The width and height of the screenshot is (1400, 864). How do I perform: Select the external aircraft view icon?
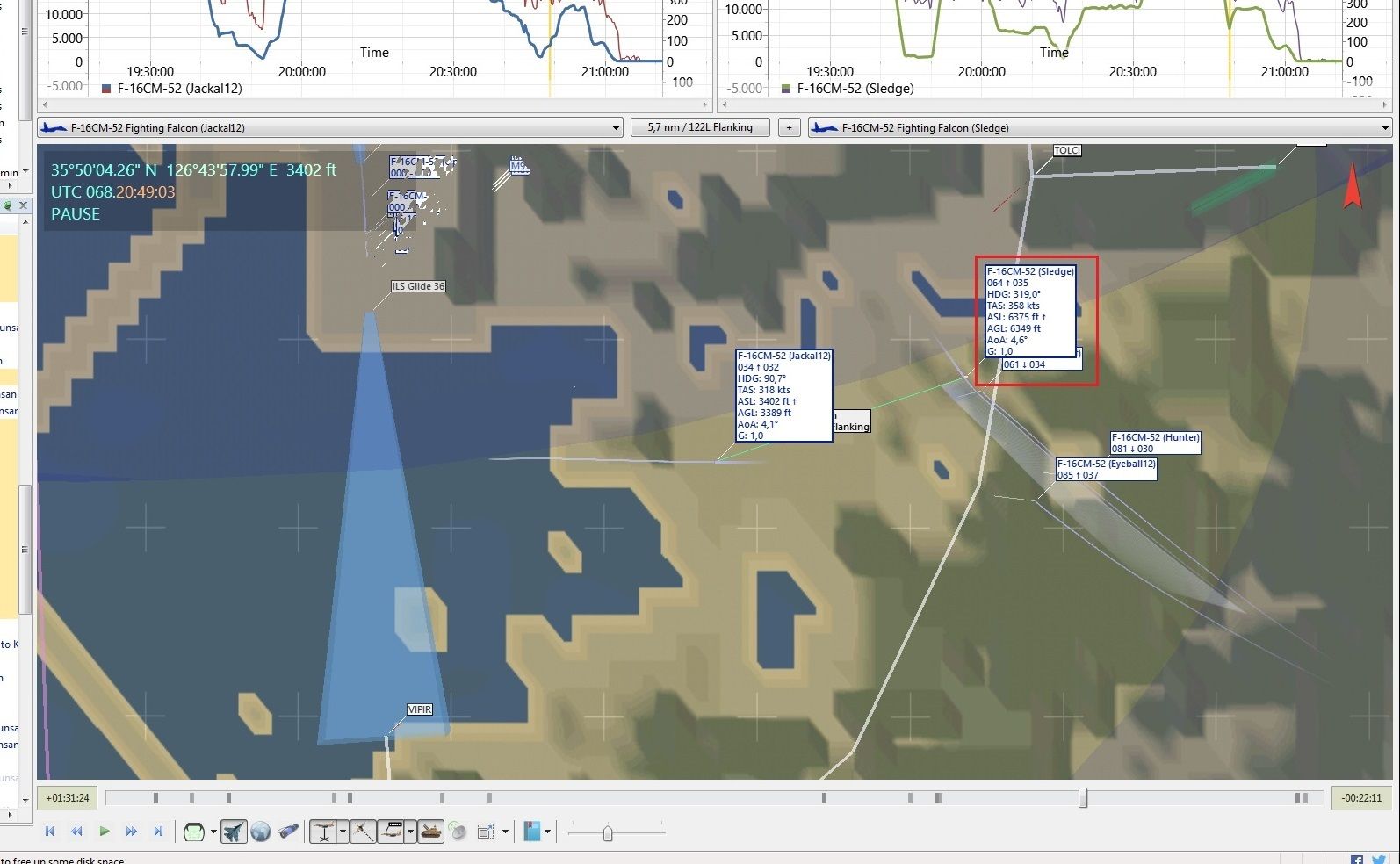pos(234,832)
